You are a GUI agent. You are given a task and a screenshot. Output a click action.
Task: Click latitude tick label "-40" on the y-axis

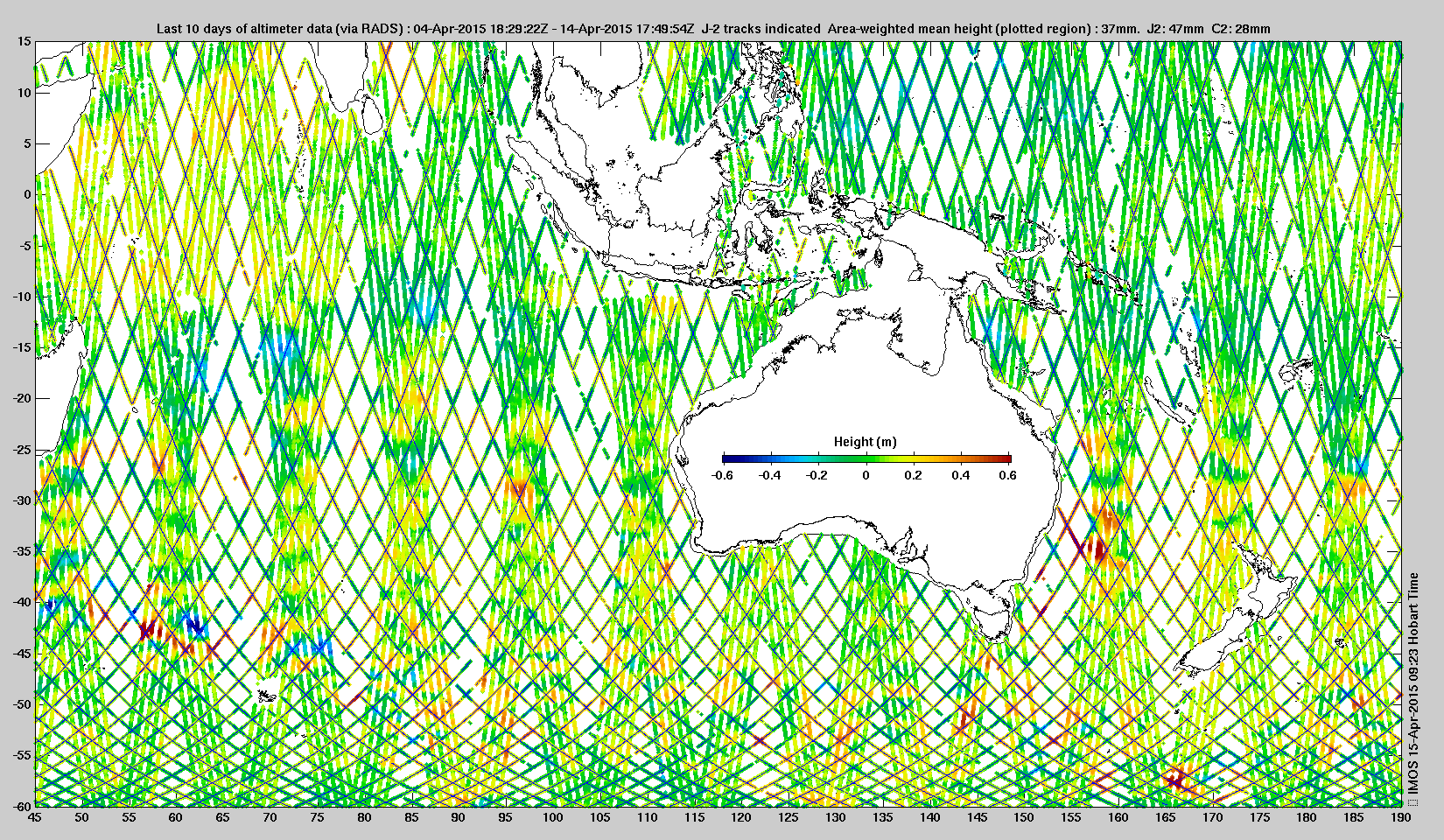(22, 602)
